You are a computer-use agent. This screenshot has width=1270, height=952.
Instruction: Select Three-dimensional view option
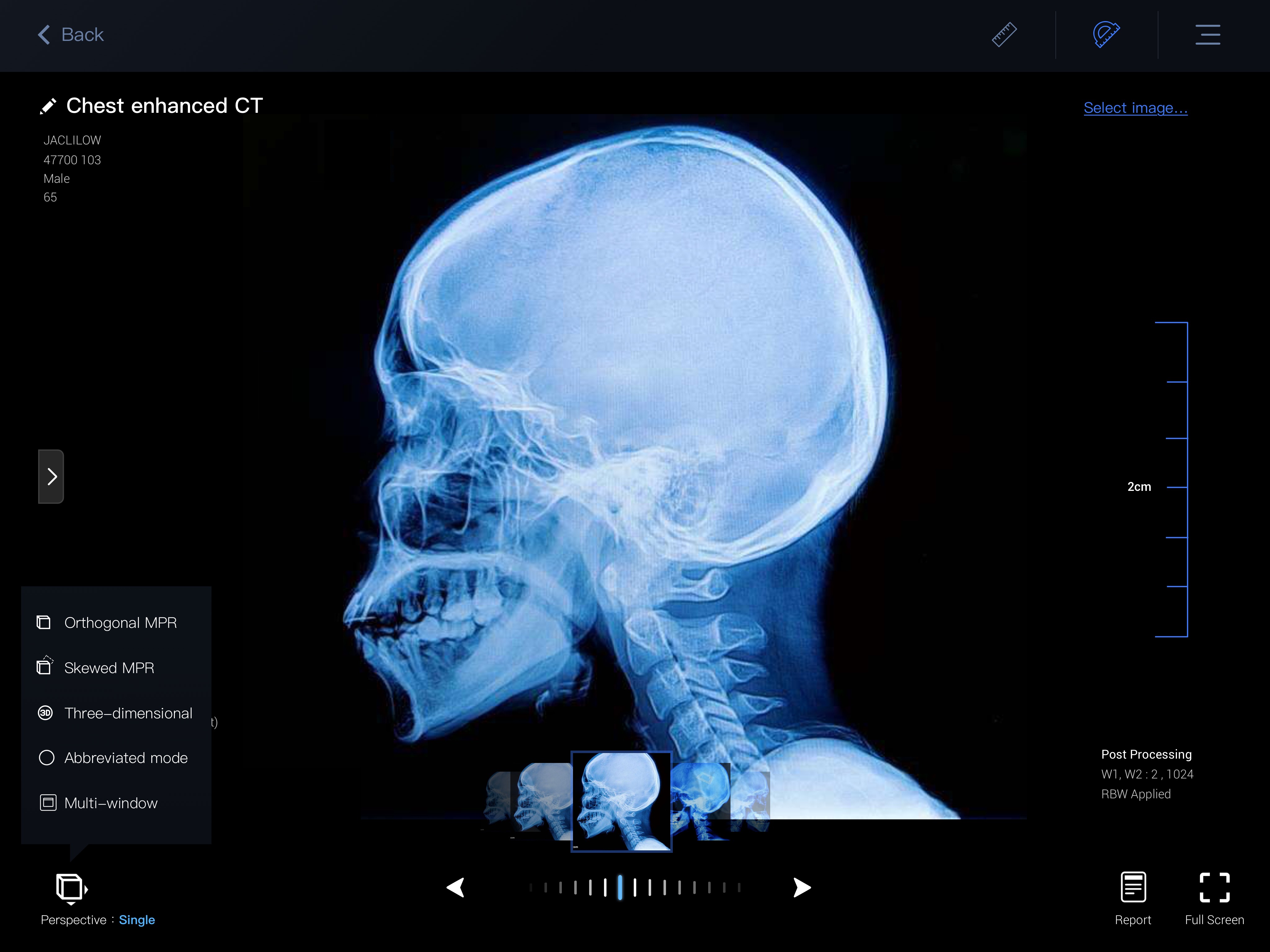click(128, 713)
